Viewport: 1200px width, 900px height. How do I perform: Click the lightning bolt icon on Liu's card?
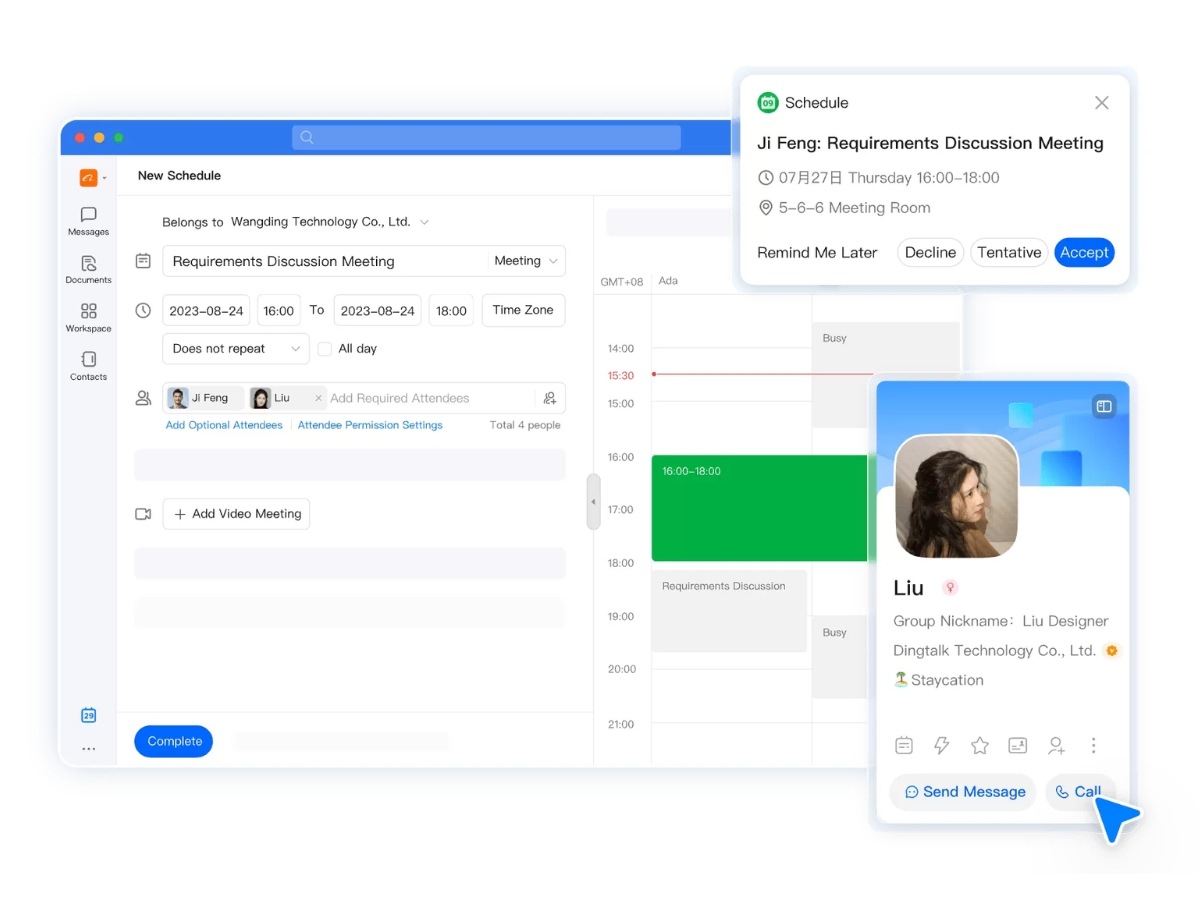941,745
